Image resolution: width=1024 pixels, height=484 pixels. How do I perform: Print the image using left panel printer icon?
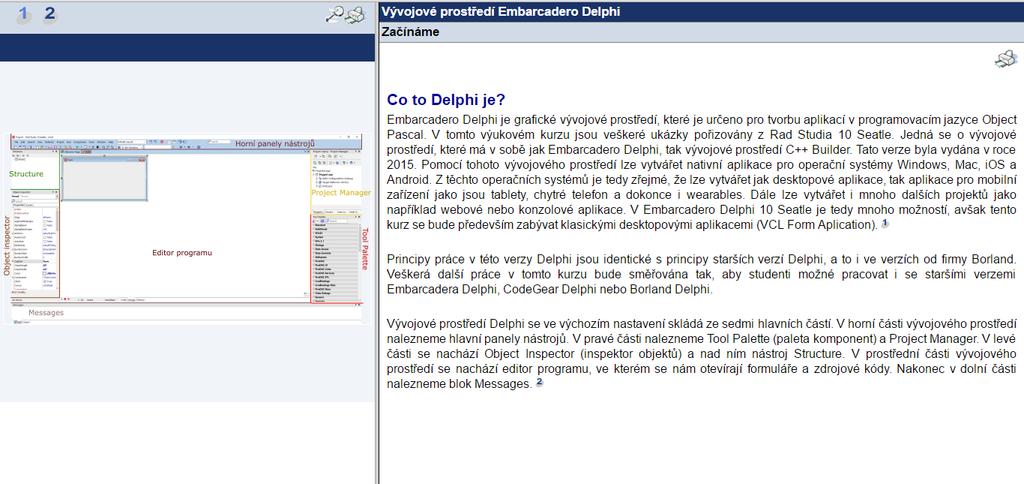355,14
